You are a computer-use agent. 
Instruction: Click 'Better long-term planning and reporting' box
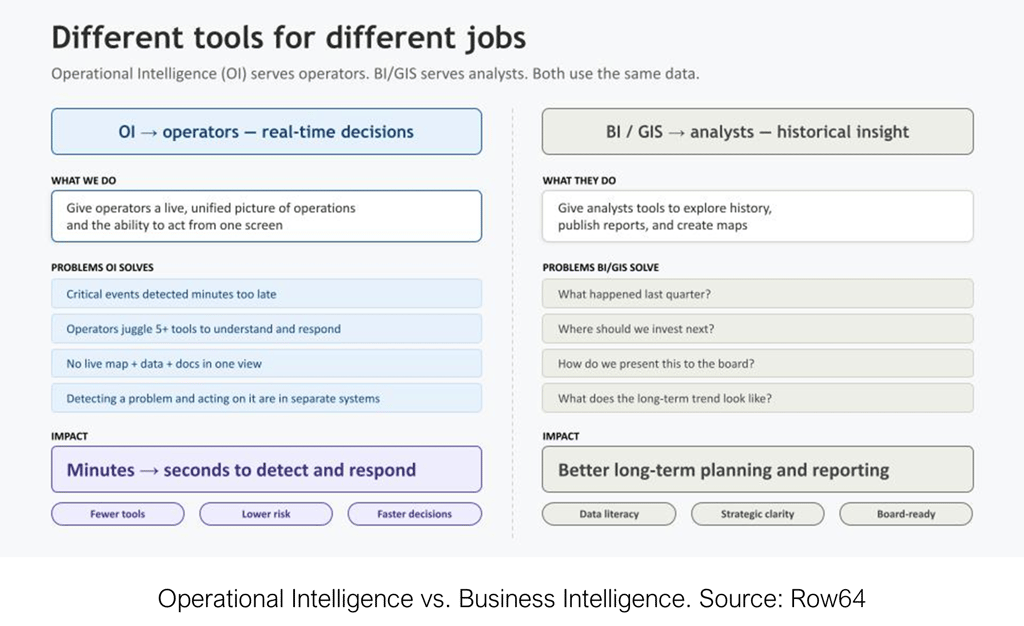(757, 469)
